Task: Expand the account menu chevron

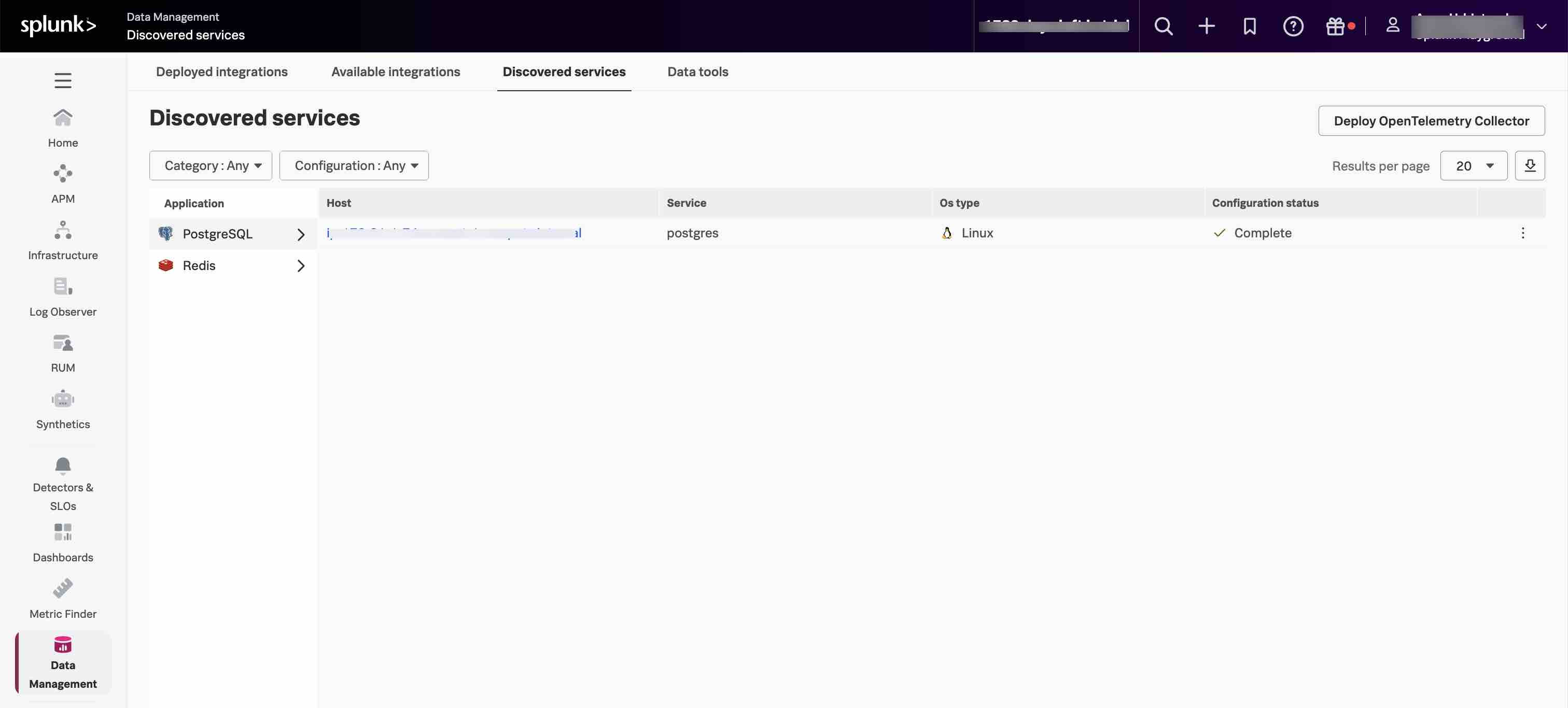Action: click(x=1541, y=26)
